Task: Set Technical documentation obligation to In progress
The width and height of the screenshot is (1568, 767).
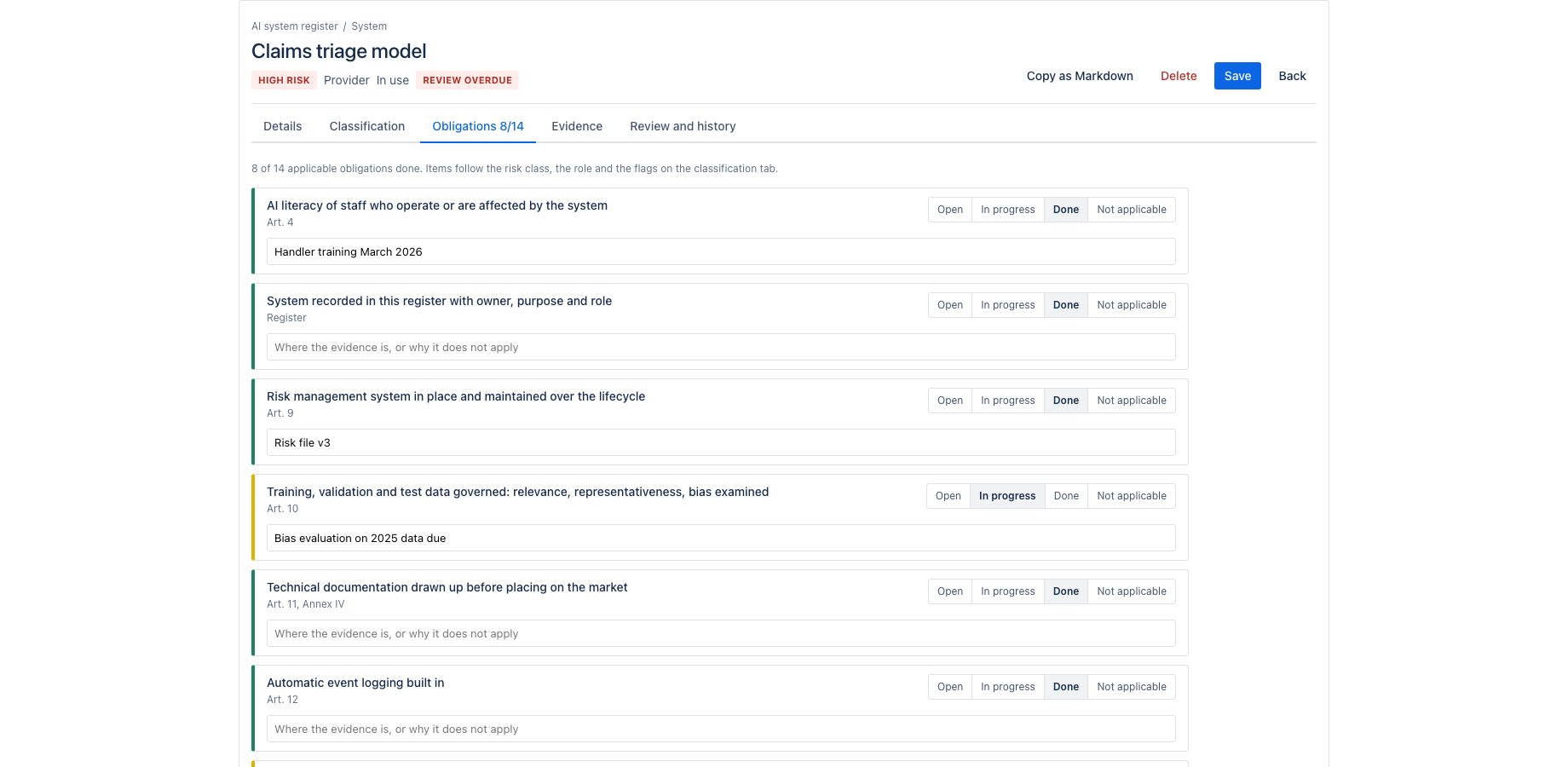Action: pos(1008,591)
